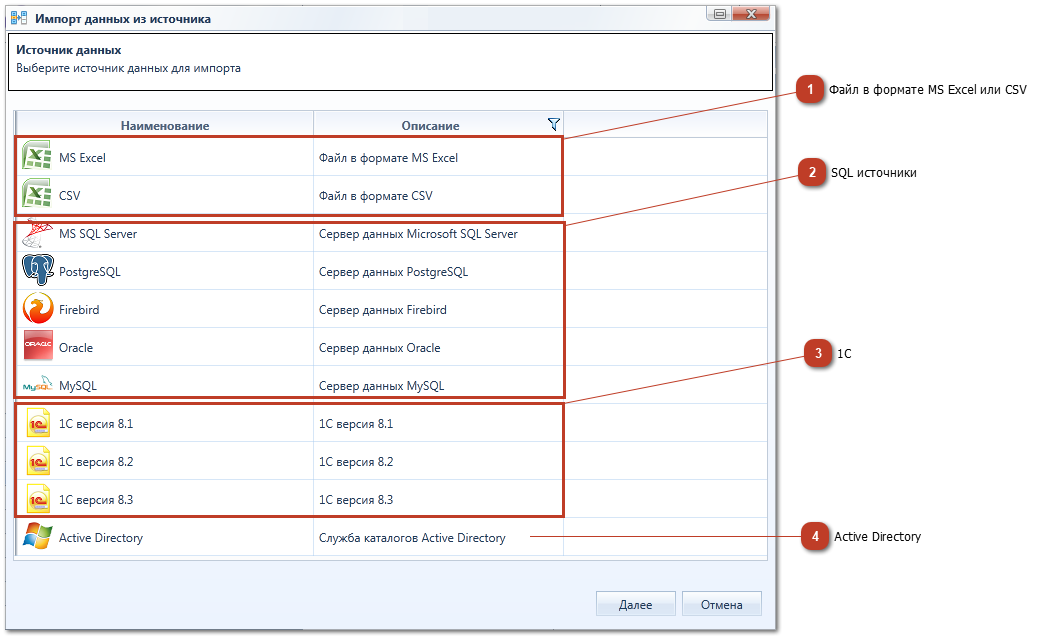Select the MS SQL Server name cell
Image resolution: width=1043 pixels, height=639 pixels.
[x=164, y=233]
